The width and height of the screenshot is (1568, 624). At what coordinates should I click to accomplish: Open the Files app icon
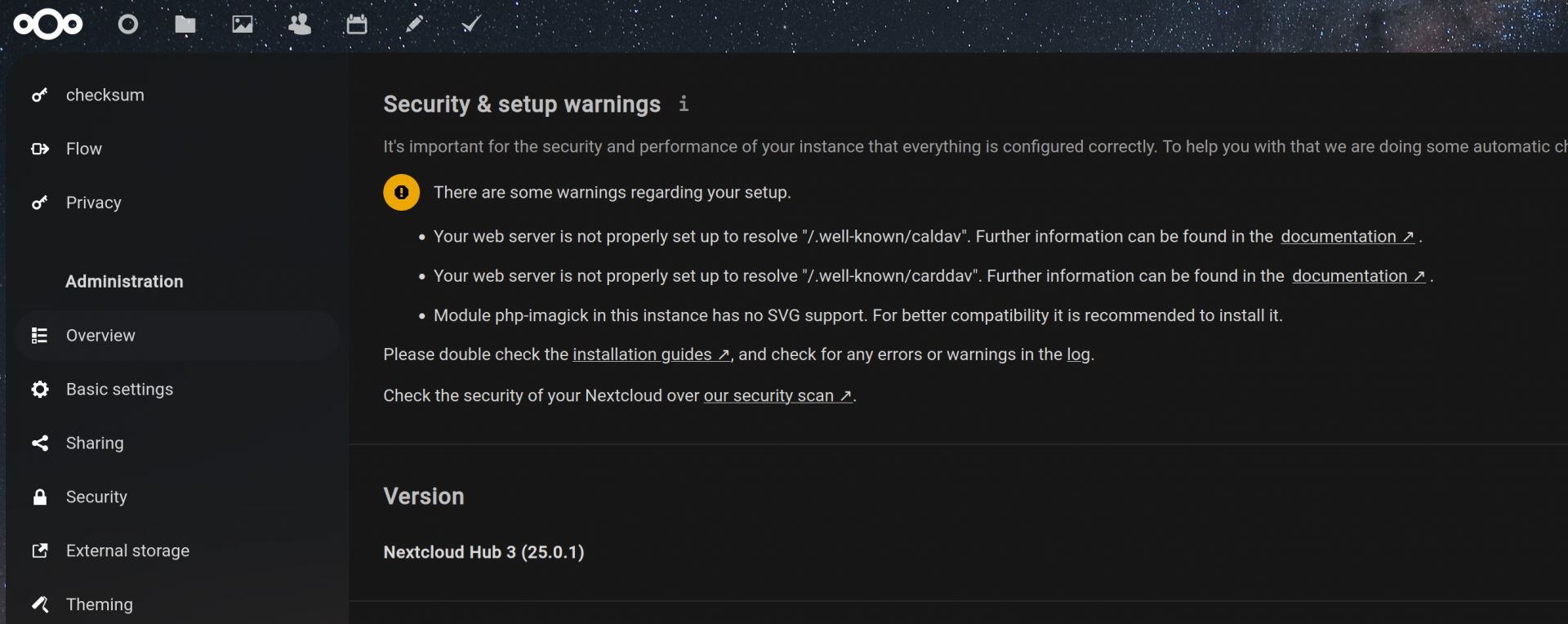pyautogui.click(x=185, y=25)
